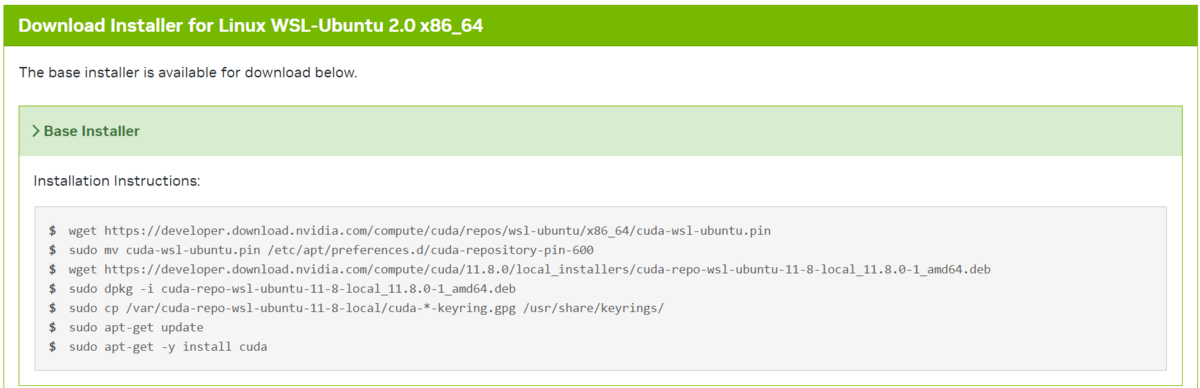Click the second wget command word

click(82, 269)
